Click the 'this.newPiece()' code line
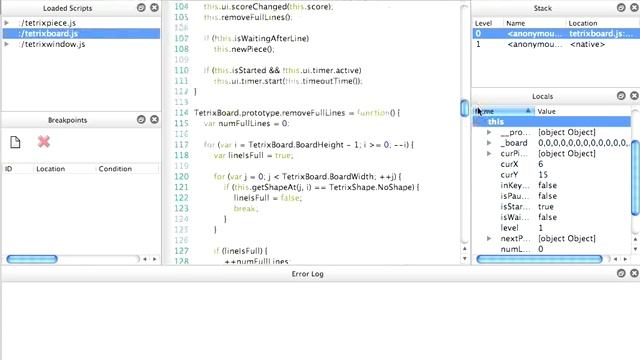 [x=244, y=49]
